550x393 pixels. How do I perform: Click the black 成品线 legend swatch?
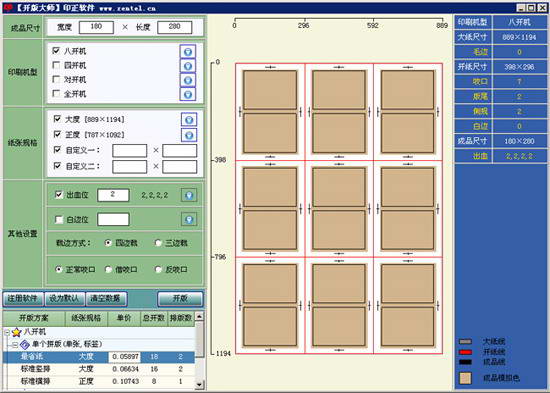point(465,362)
